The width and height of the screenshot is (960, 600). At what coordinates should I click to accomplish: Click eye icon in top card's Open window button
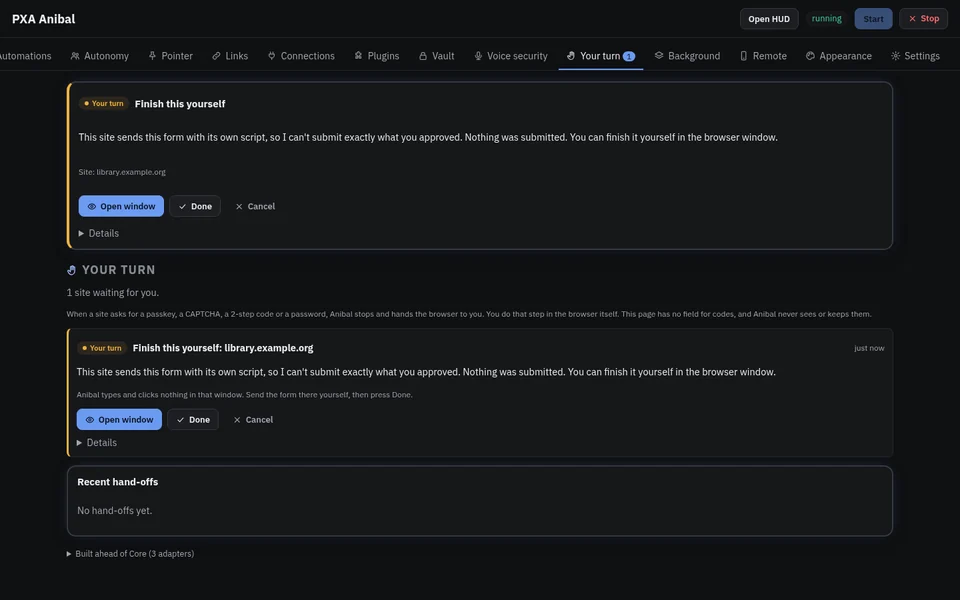(92, 206)
